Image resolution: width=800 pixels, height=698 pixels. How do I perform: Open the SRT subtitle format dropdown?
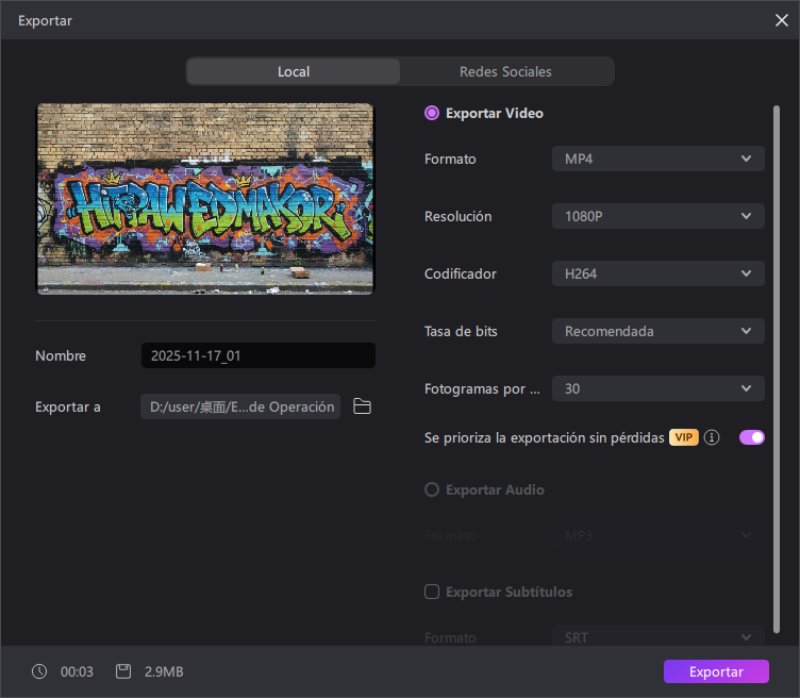(657, 637)
